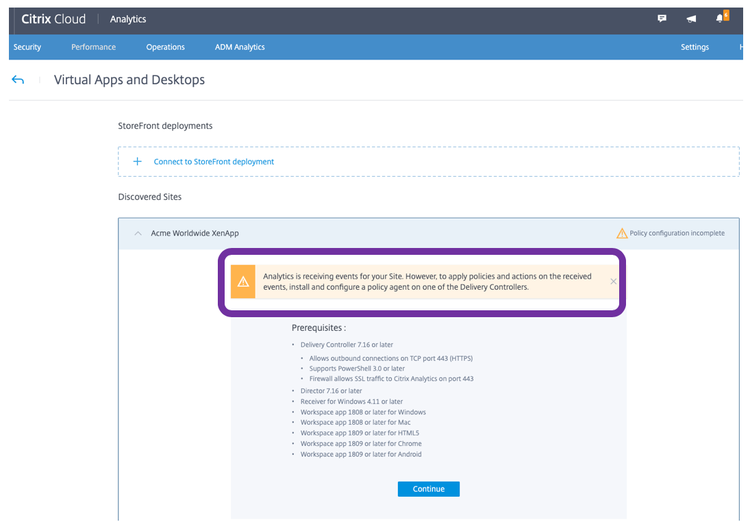
Task: Click Connect to StoreFront deployment link
Action: (x=214, y=162)
